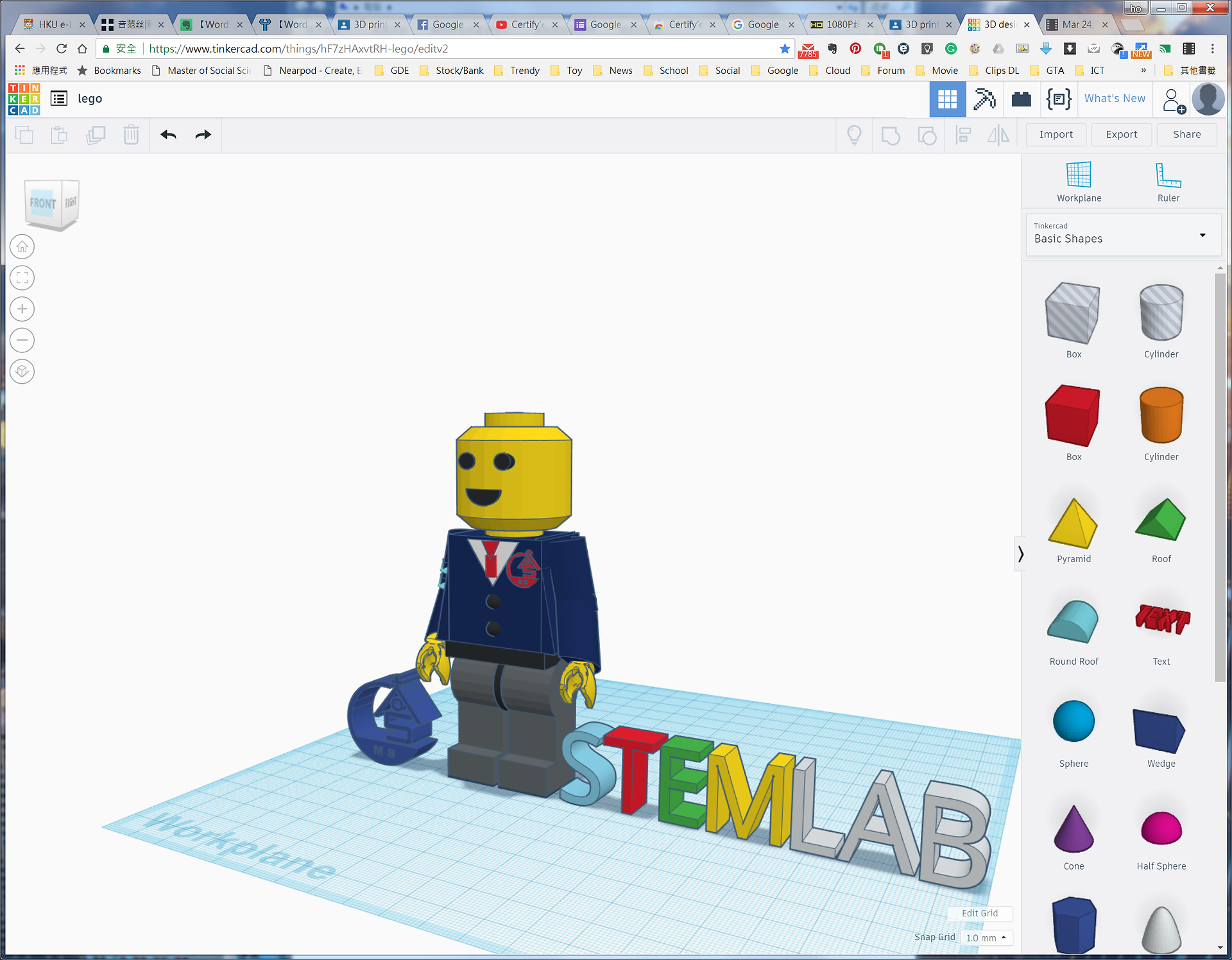
Task: Click the FRONT face of view cube
Action: click(x=42, y=203)
